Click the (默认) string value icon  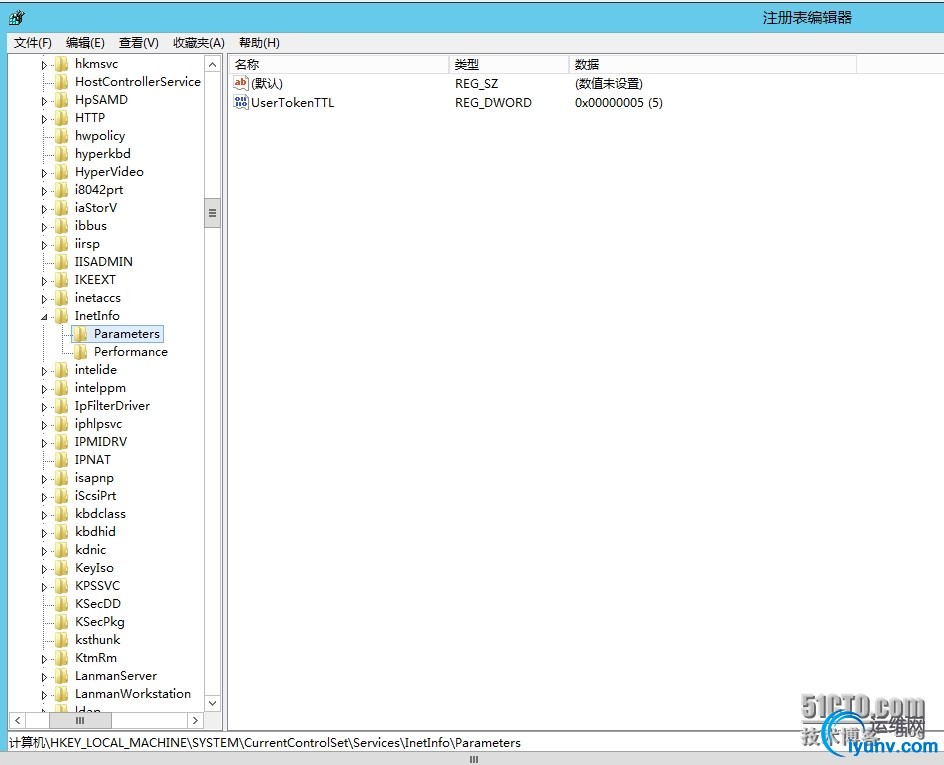(241, 83)
